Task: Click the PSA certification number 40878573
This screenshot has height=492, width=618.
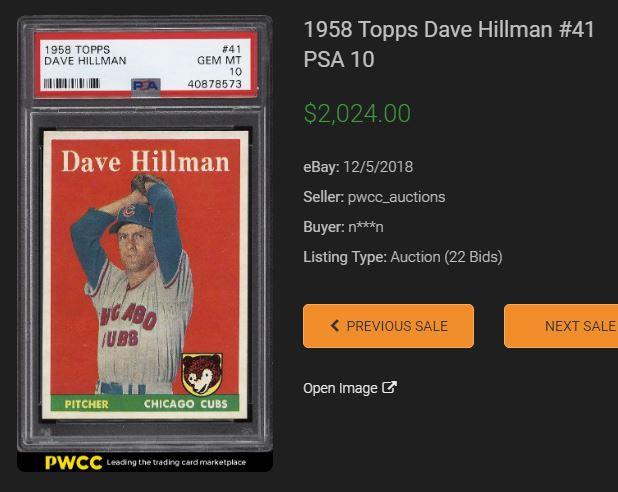Action: click(x=215, y=84)
